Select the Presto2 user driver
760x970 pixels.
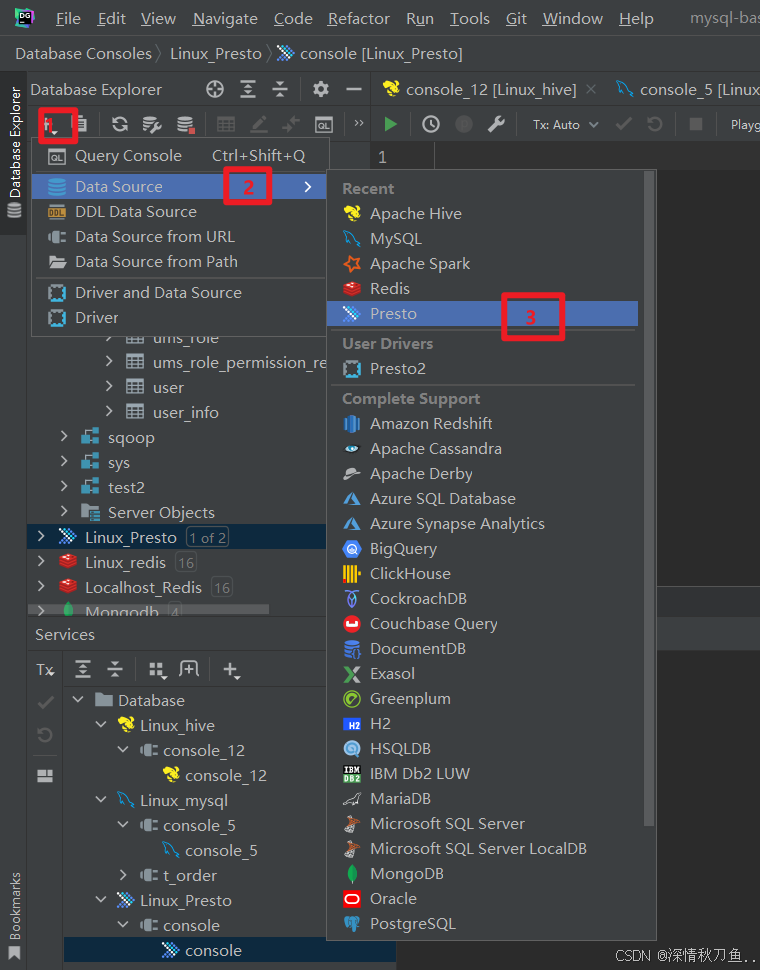482,369
